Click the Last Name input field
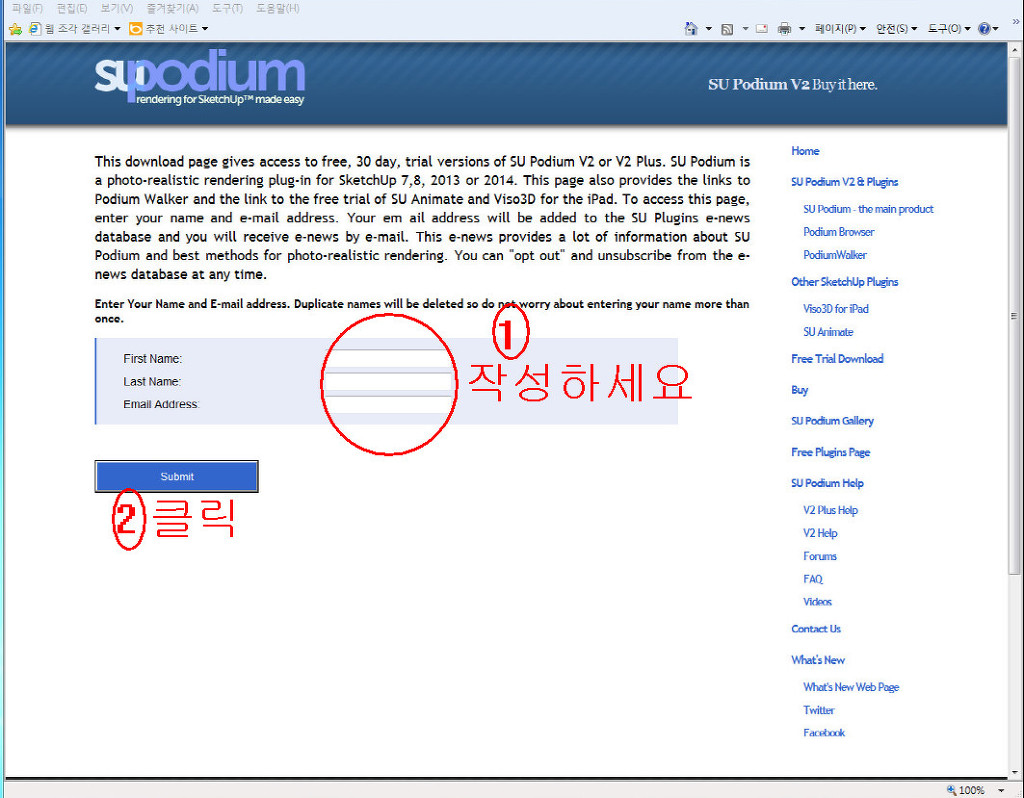 [x=389, y=381]
